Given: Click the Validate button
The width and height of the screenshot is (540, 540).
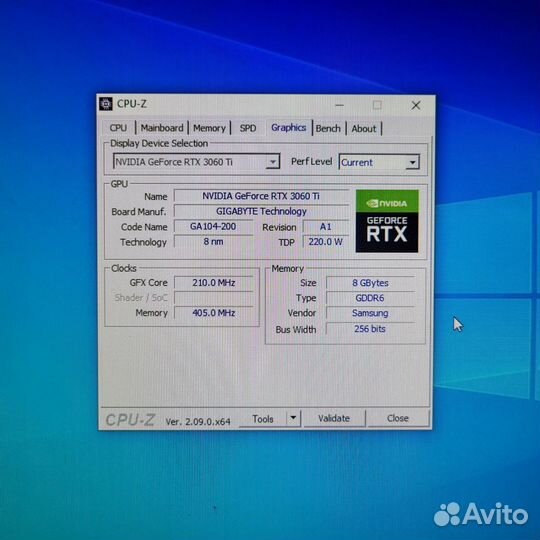Looking at the screenshot, I should coord(334,418).
